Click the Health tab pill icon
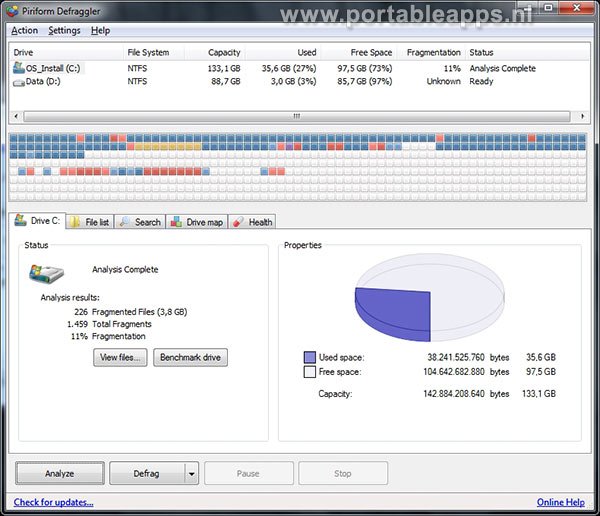Image resolution: width=600 pixels, height=516 pixels. [239, 222]
